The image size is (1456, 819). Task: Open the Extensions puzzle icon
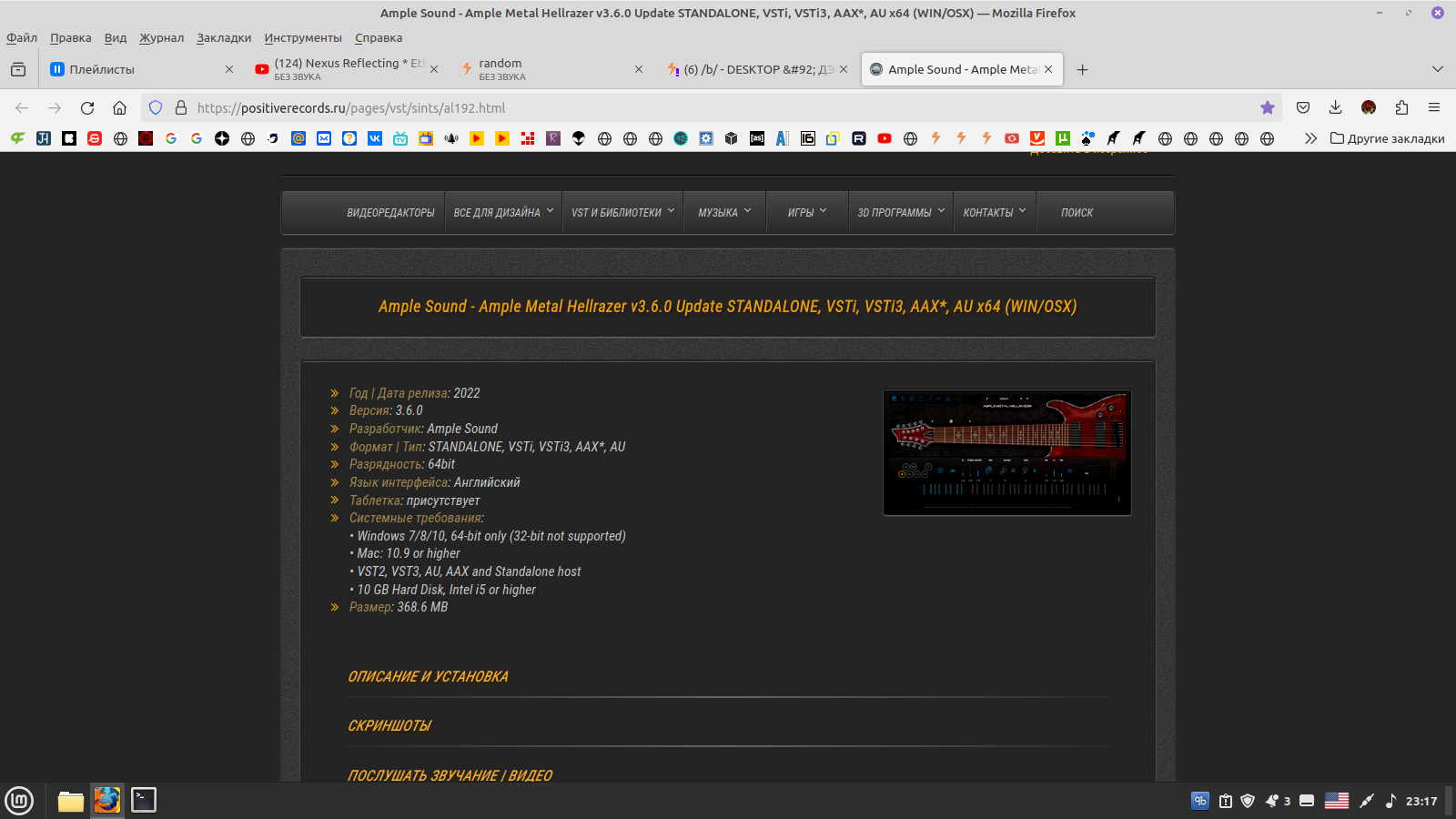[1401, 107]
